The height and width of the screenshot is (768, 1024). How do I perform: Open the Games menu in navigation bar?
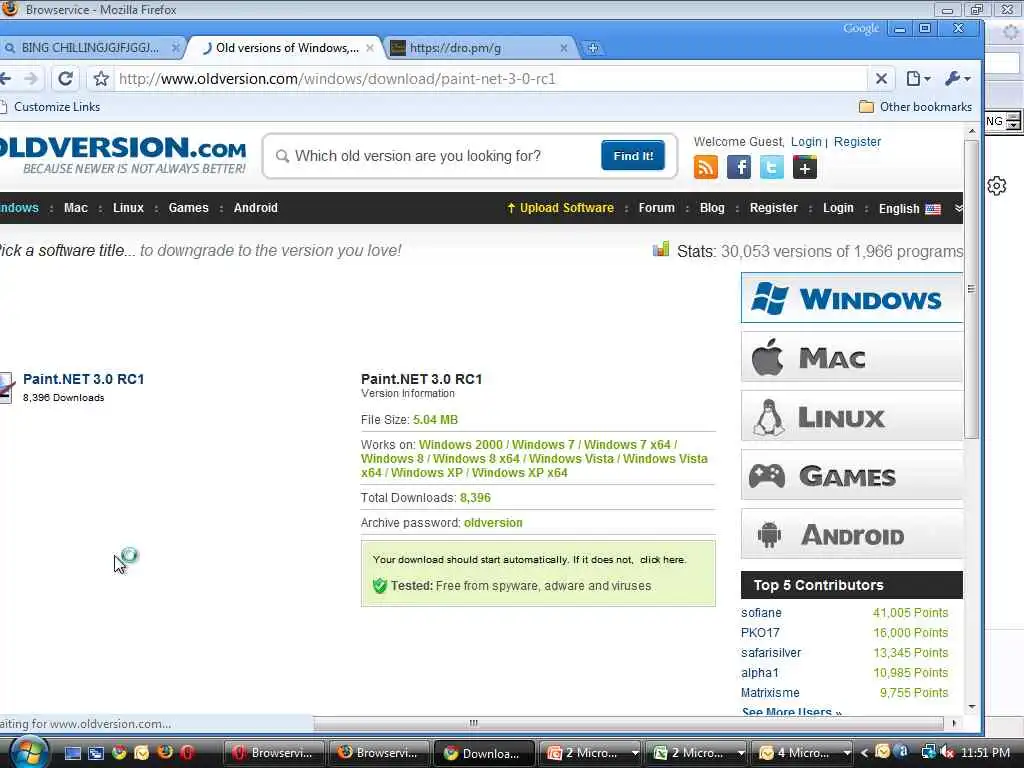pyautogui.click(x=188, y=208)
